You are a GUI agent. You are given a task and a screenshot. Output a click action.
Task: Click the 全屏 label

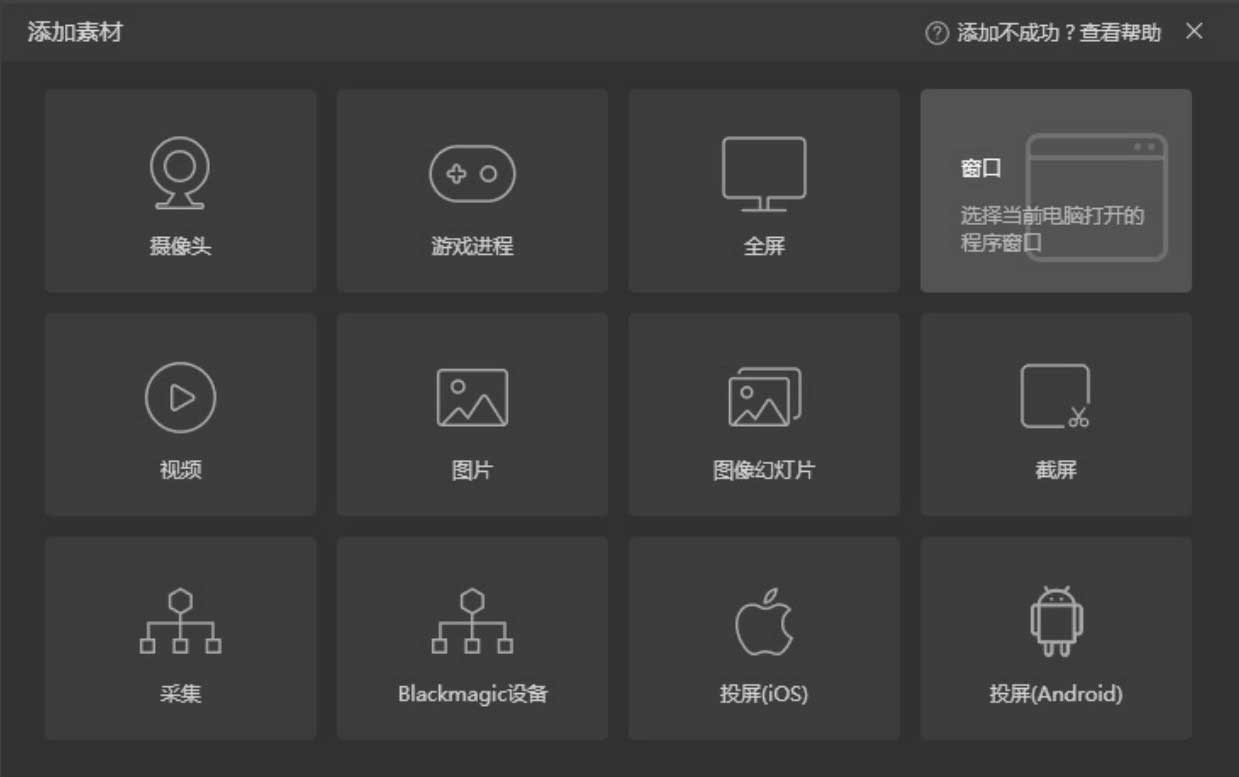764,246
